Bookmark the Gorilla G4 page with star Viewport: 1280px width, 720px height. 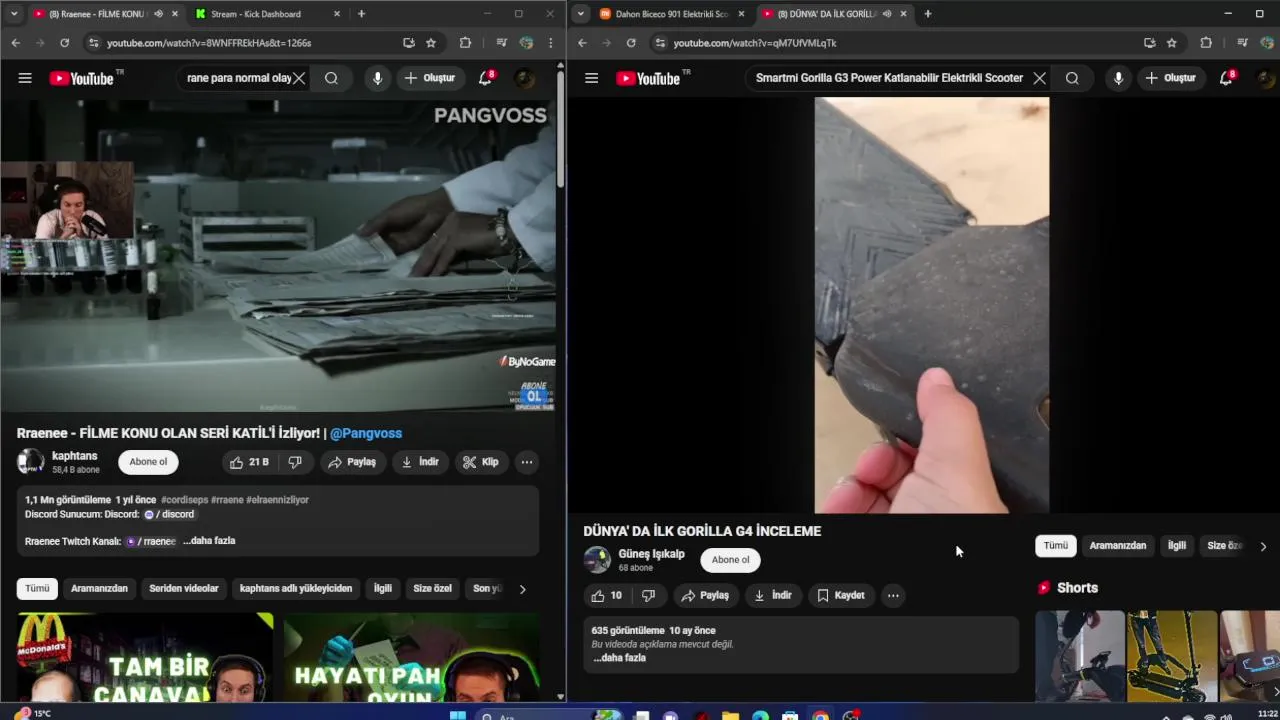pyautogui.click(x=1172, y=43)
